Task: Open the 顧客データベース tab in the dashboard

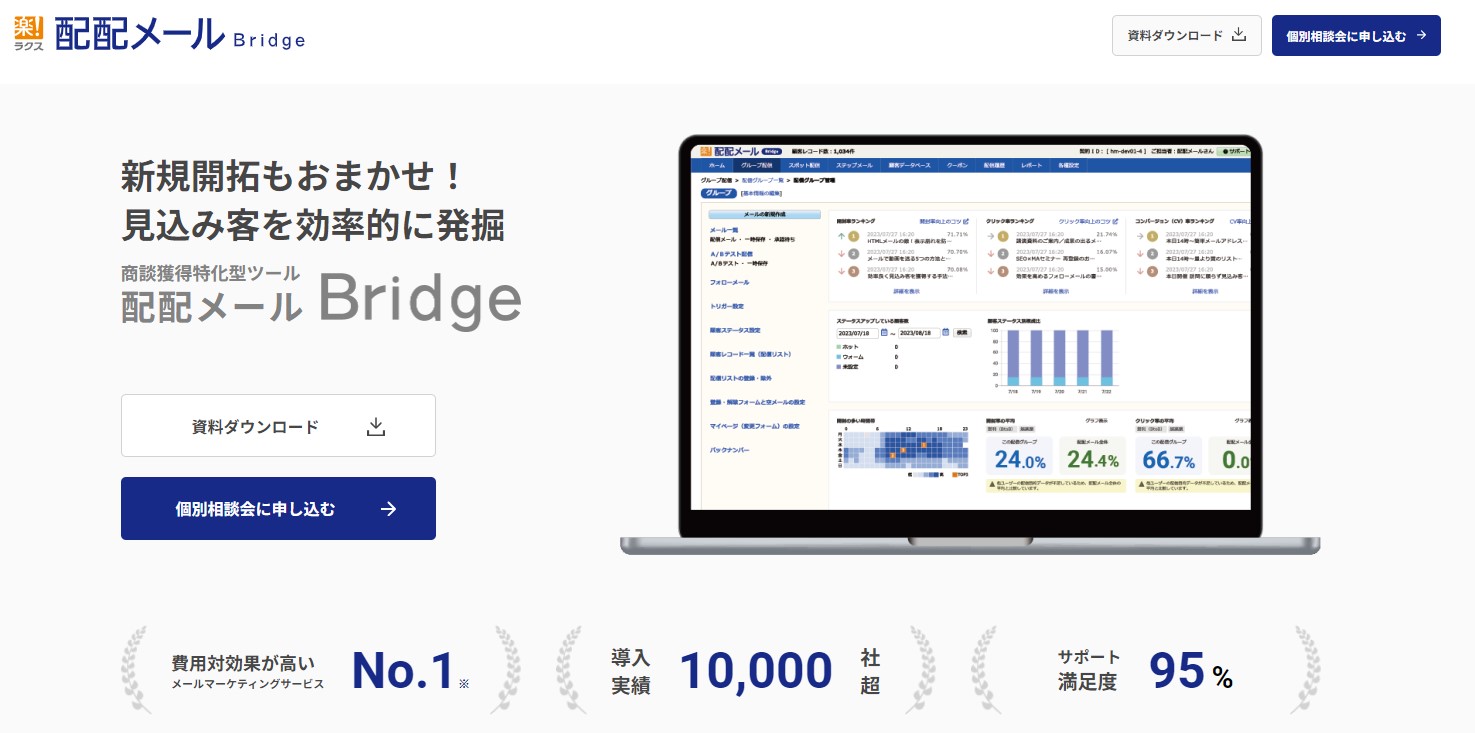Action: point(909,165)
